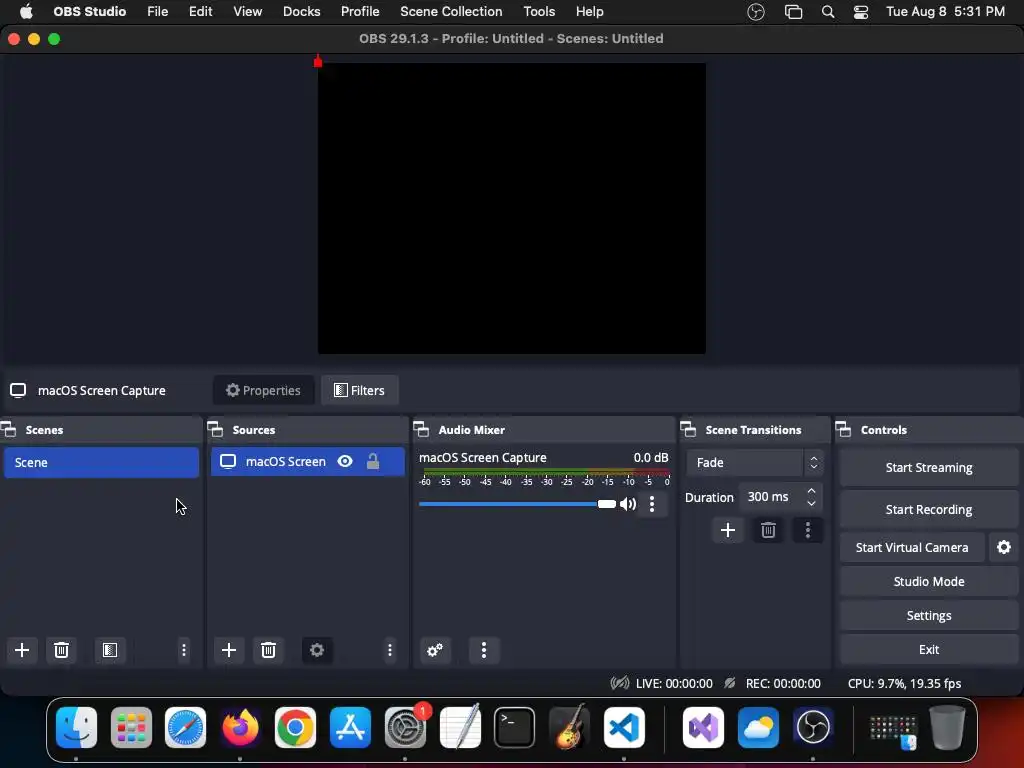
Task: Open advanced audio properties gears icon
Action: pos(435,650)
